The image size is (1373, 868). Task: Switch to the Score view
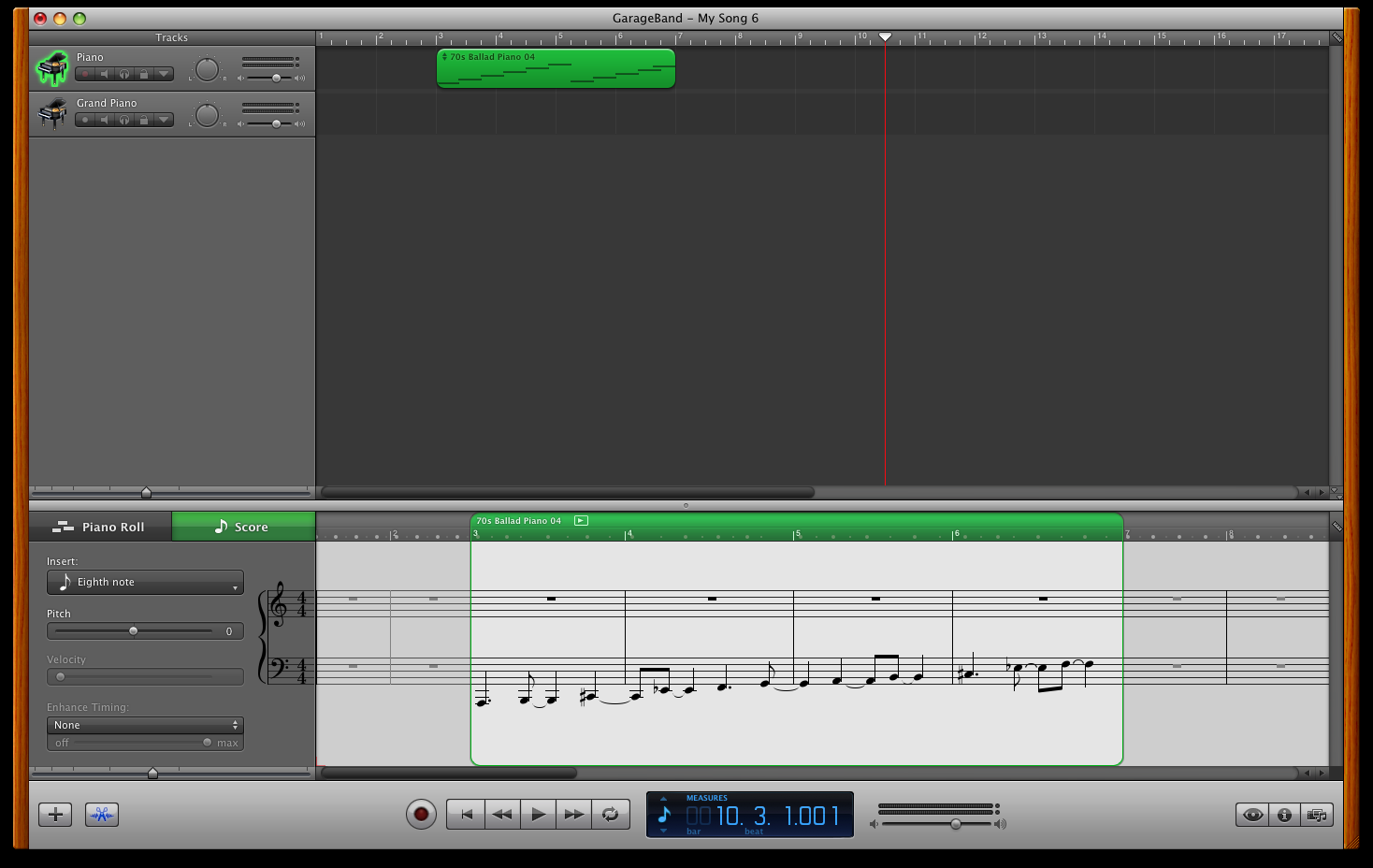point(243,527)
